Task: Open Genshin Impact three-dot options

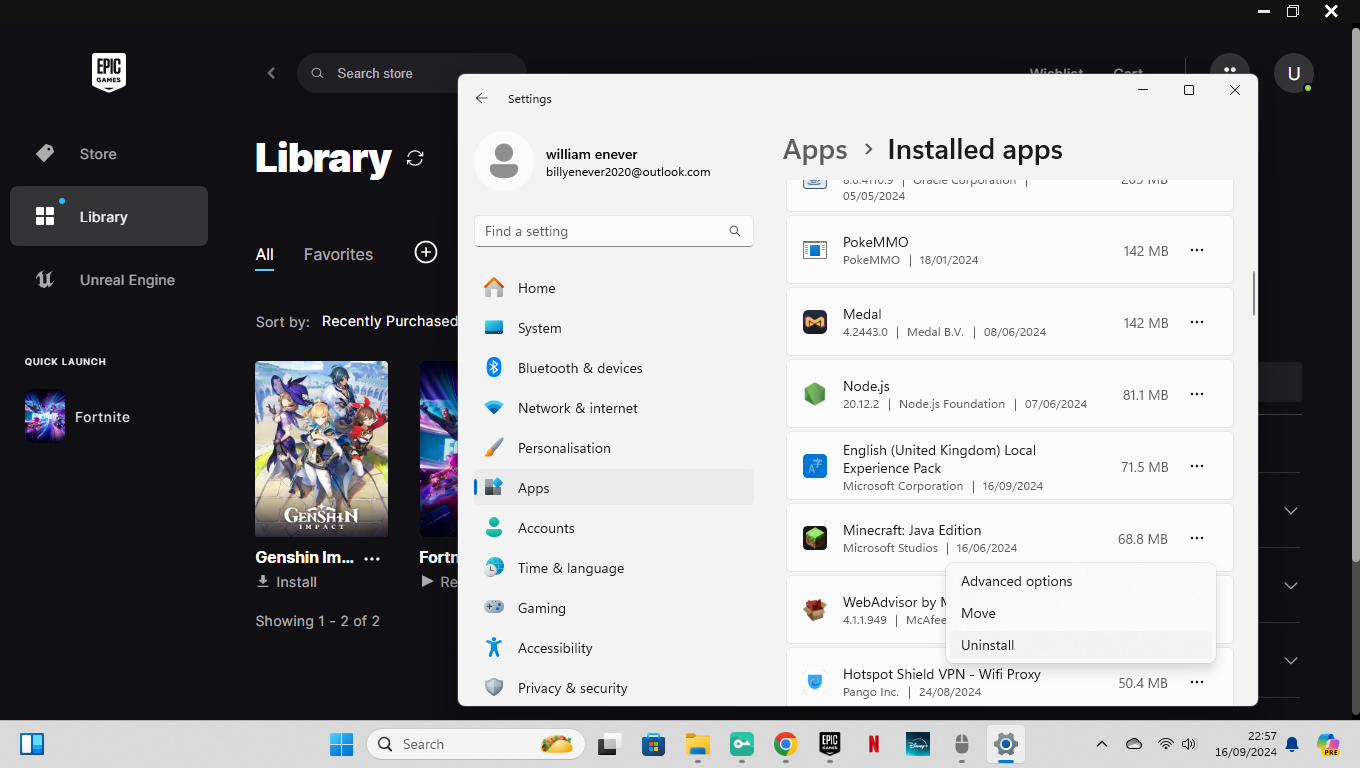Action: click(x=372, y=558)
